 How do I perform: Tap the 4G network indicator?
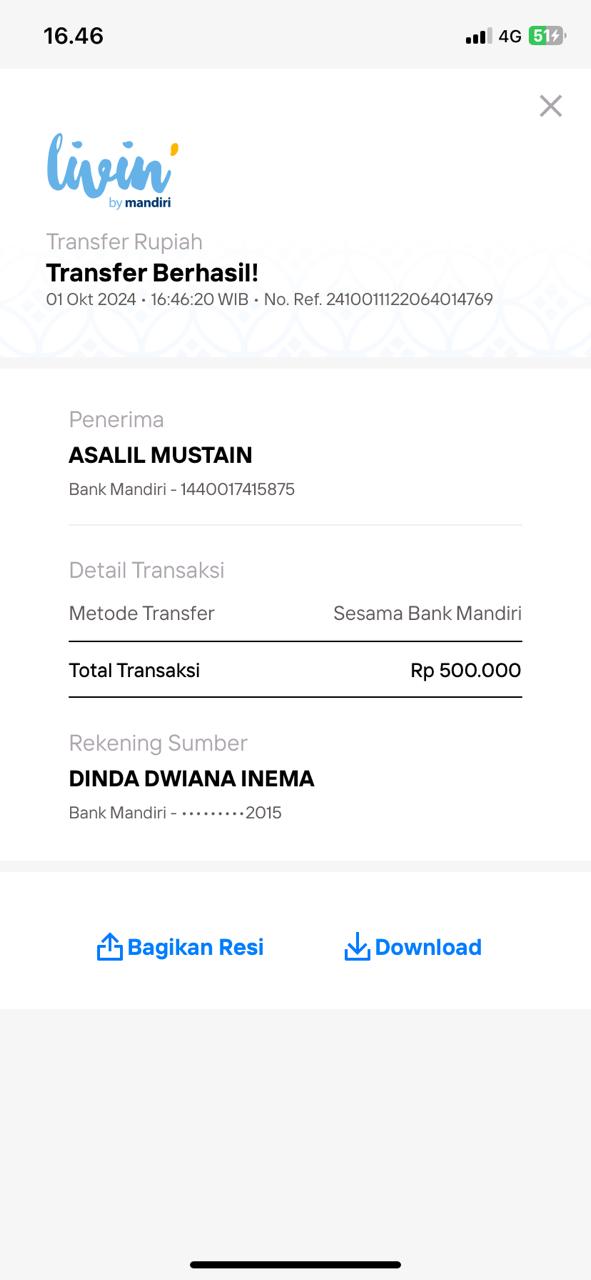point(510,37)
